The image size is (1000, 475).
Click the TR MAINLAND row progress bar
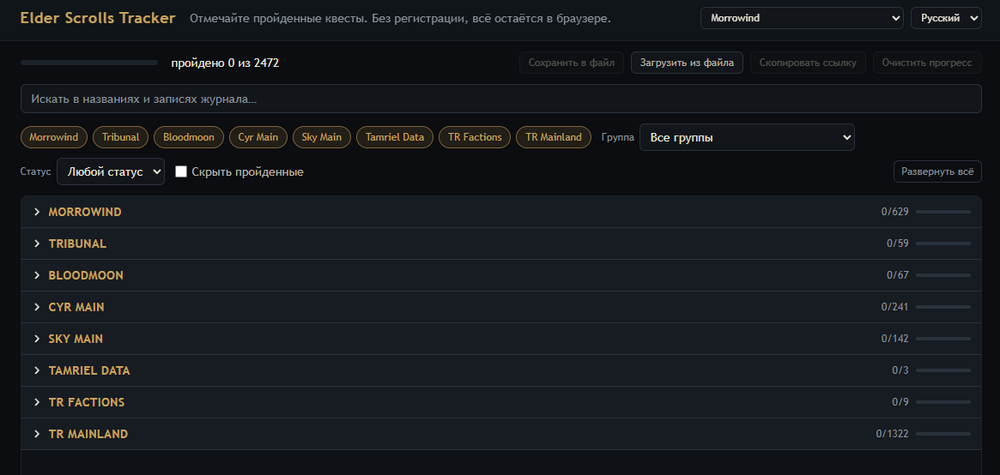(x=943, y=434)
